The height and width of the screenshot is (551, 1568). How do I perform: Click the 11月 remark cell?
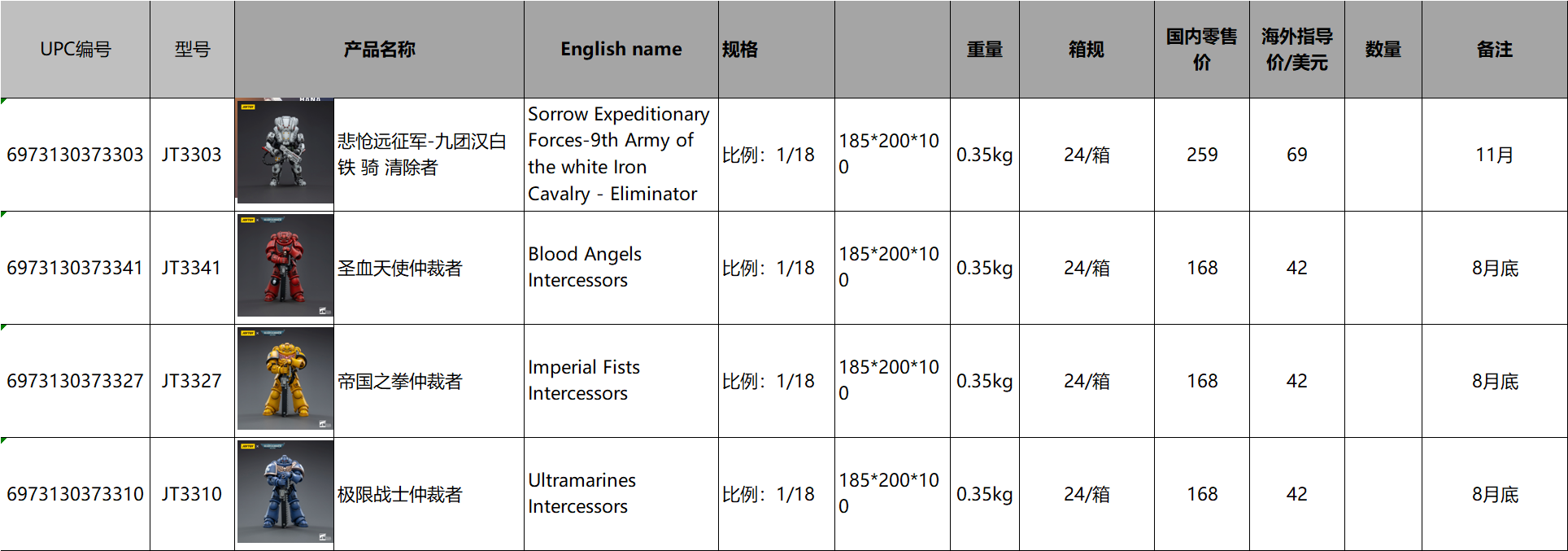(x=1494, y=155)
